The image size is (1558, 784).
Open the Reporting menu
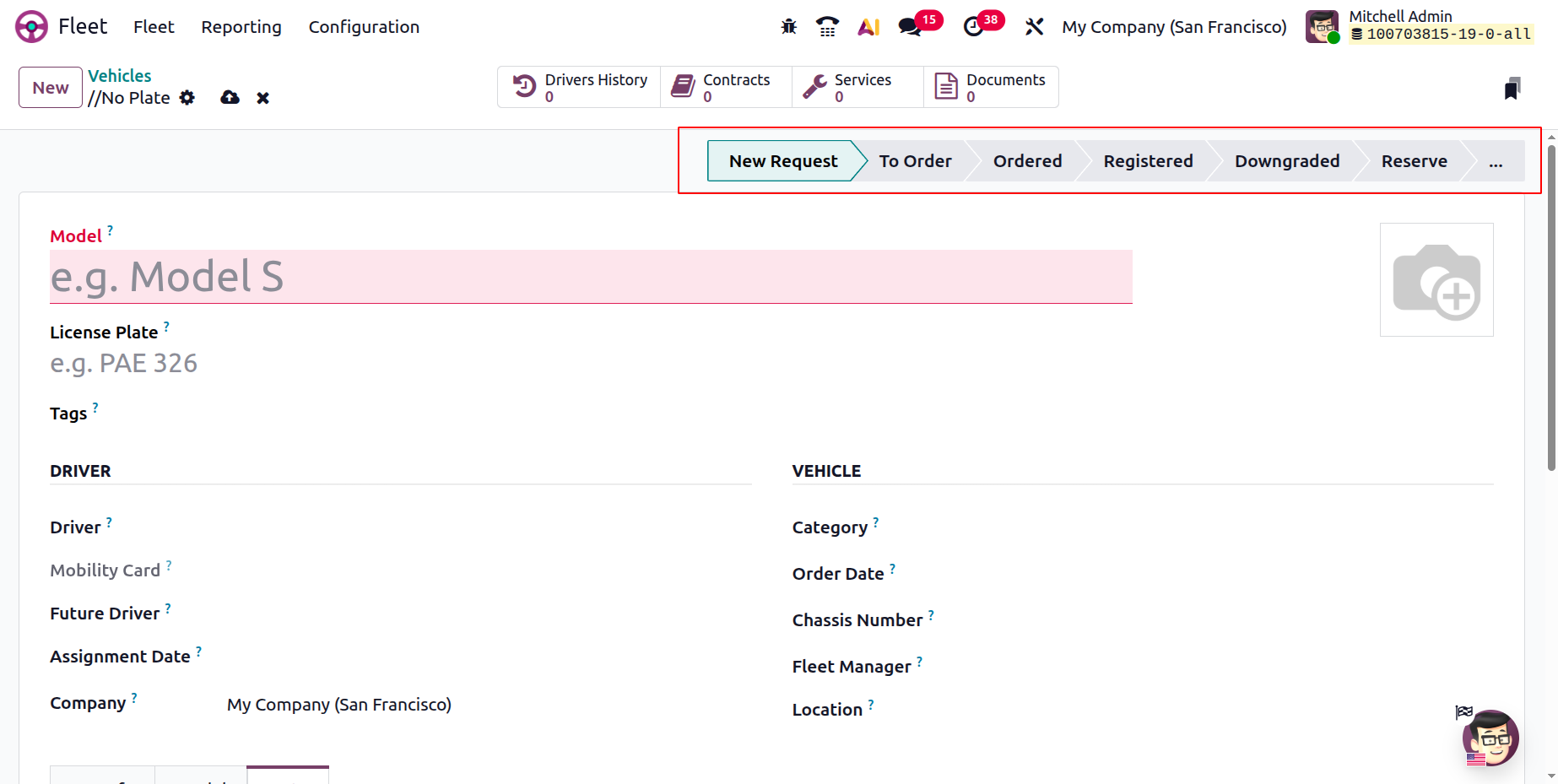point(241,27)
